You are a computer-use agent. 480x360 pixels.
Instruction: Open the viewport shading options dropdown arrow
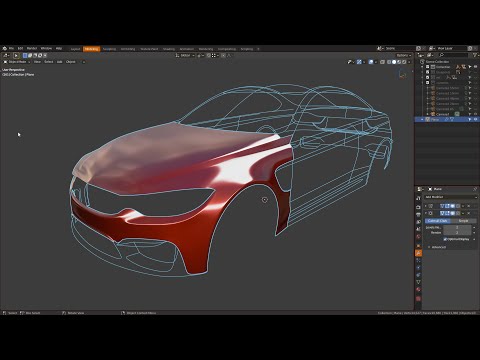tap(409, 62)
